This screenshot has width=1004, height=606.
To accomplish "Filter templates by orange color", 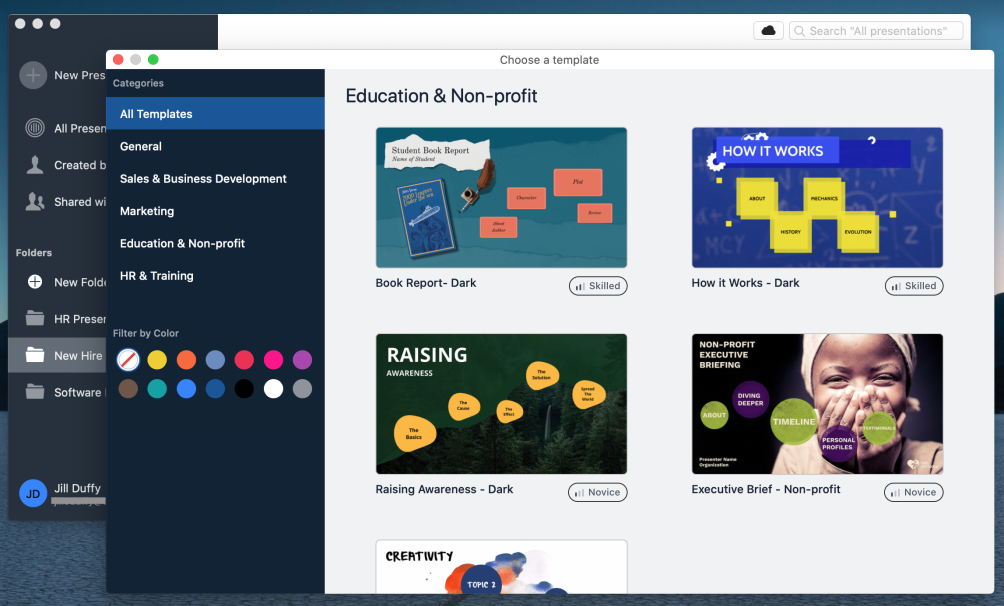I will [186, 359].
